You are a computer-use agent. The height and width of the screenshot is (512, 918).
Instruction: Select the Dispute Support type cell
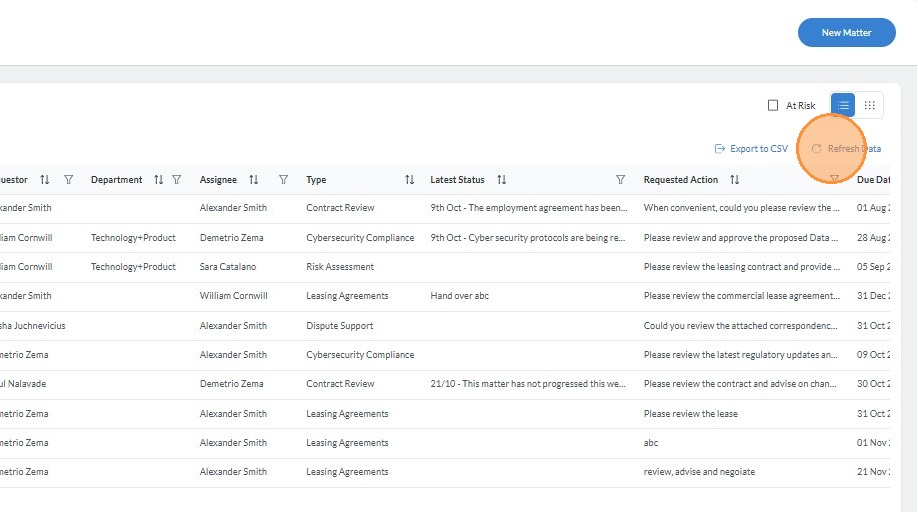click(x=340, y=326)
